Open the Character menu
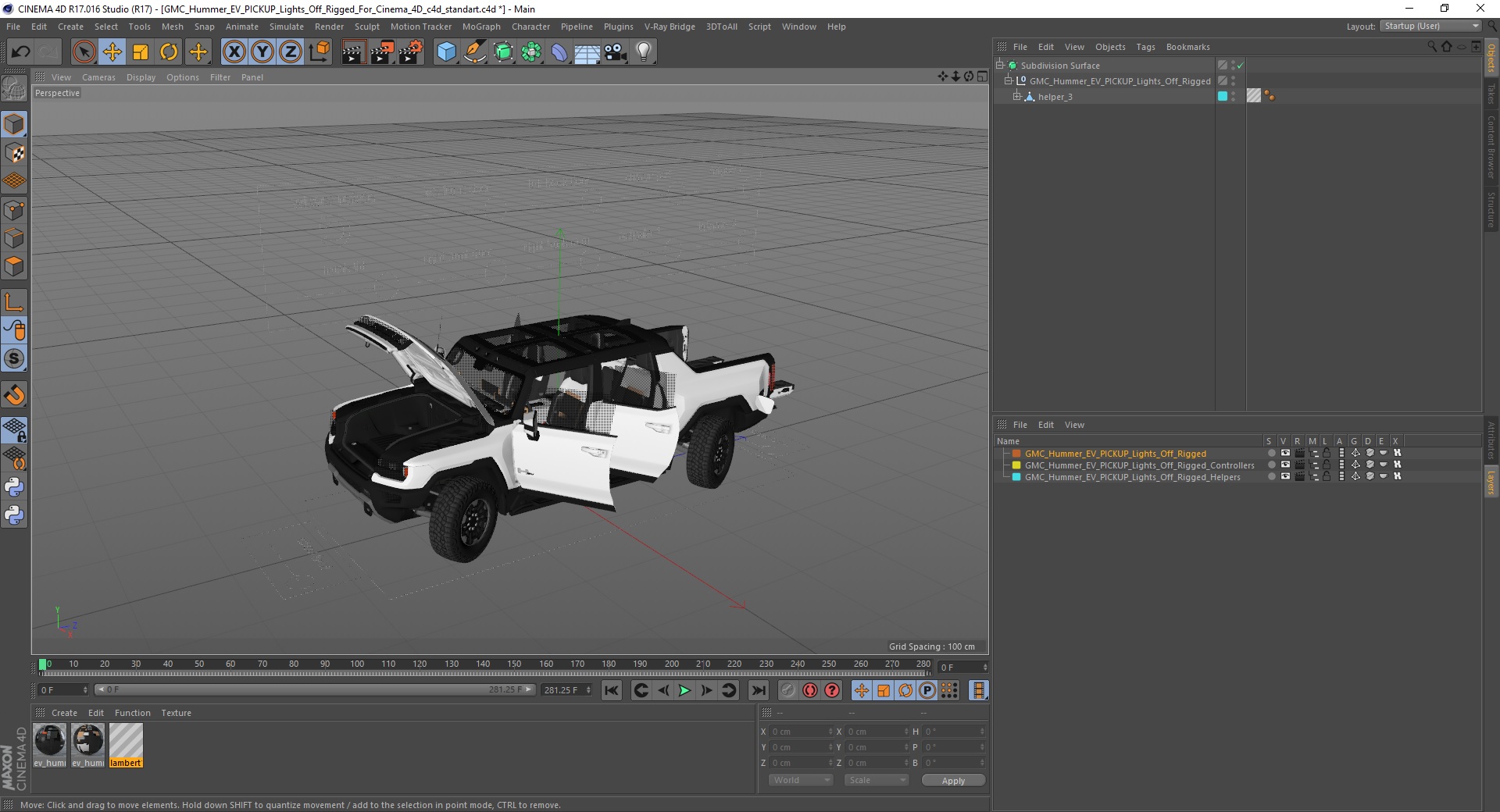 coord(530,27)
